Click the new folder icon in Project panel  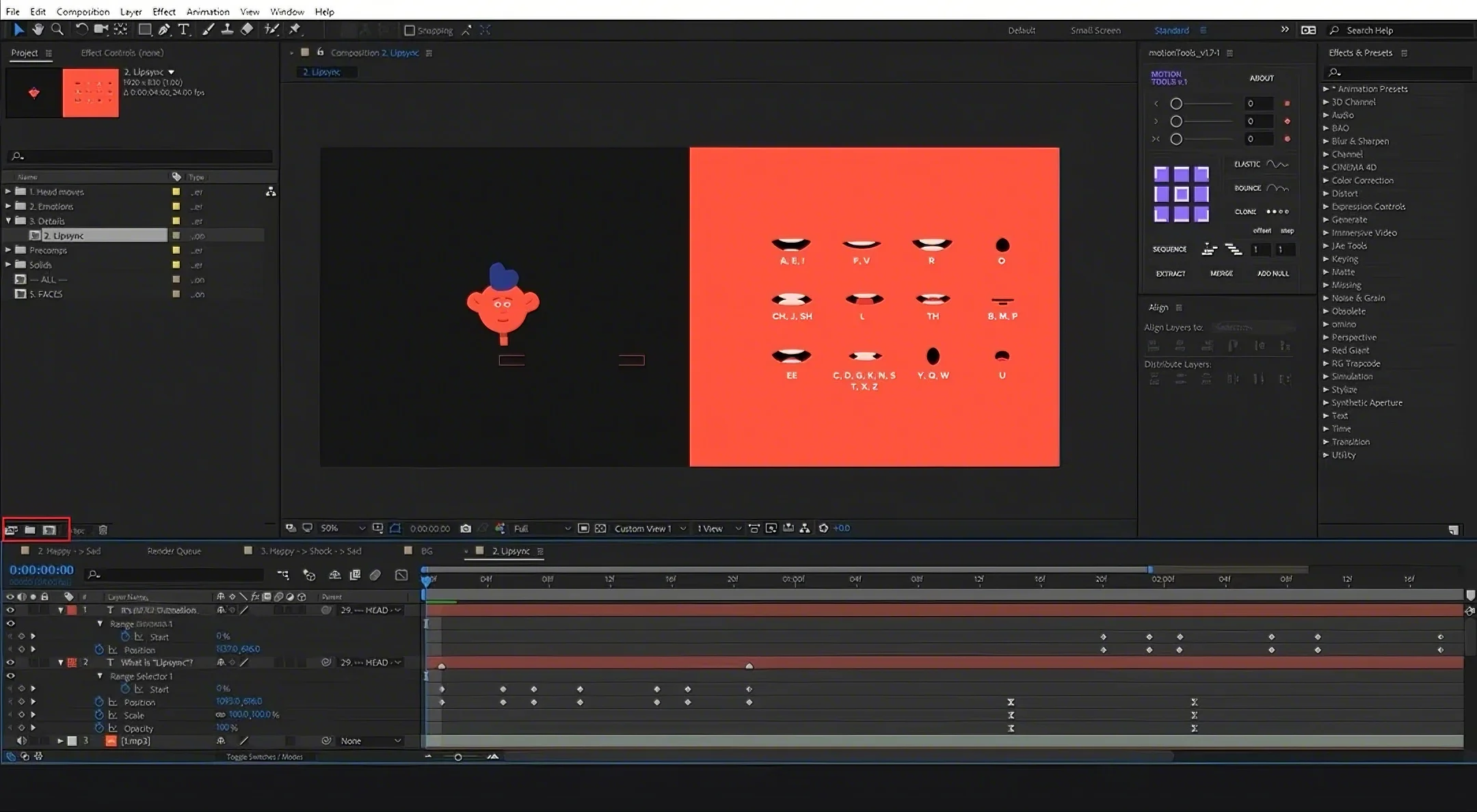(30, 530)
